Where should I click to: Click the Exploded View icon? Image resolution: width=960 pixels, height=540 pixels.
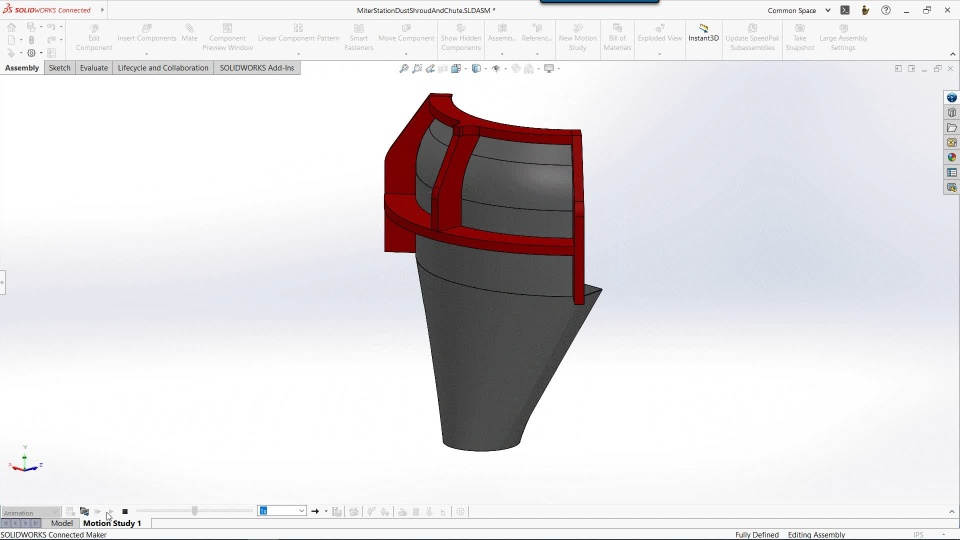[659, 28]
